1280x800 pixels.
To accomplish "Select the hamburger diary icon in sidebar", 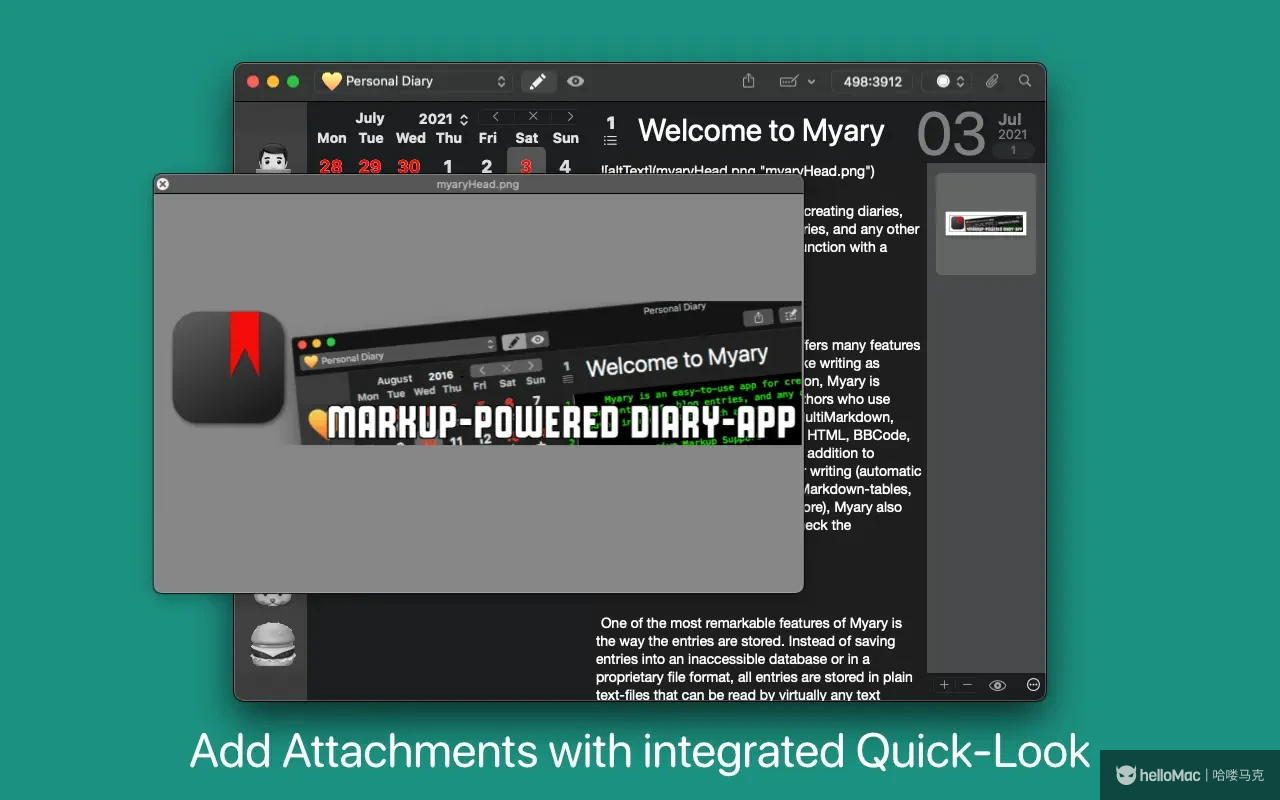I will tap(272, 644).
